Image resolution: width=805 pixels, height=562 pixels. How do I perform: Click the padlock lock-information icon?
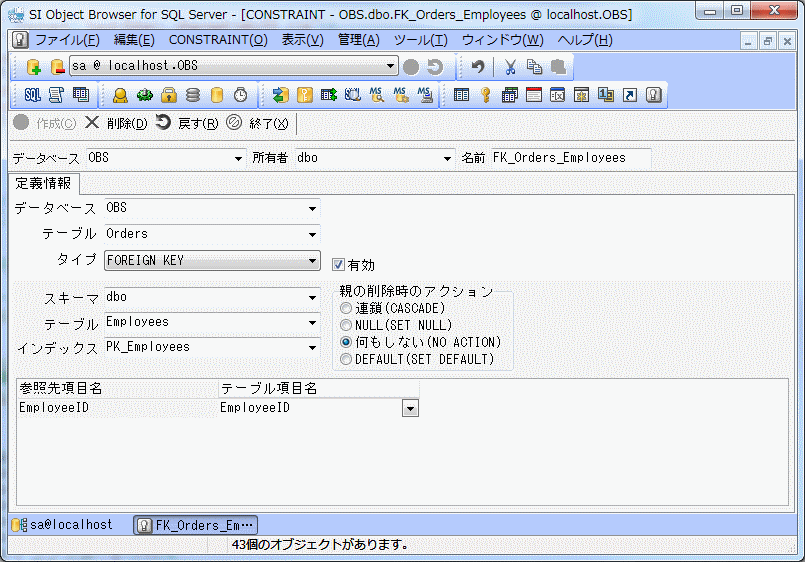tap(169, 95)
